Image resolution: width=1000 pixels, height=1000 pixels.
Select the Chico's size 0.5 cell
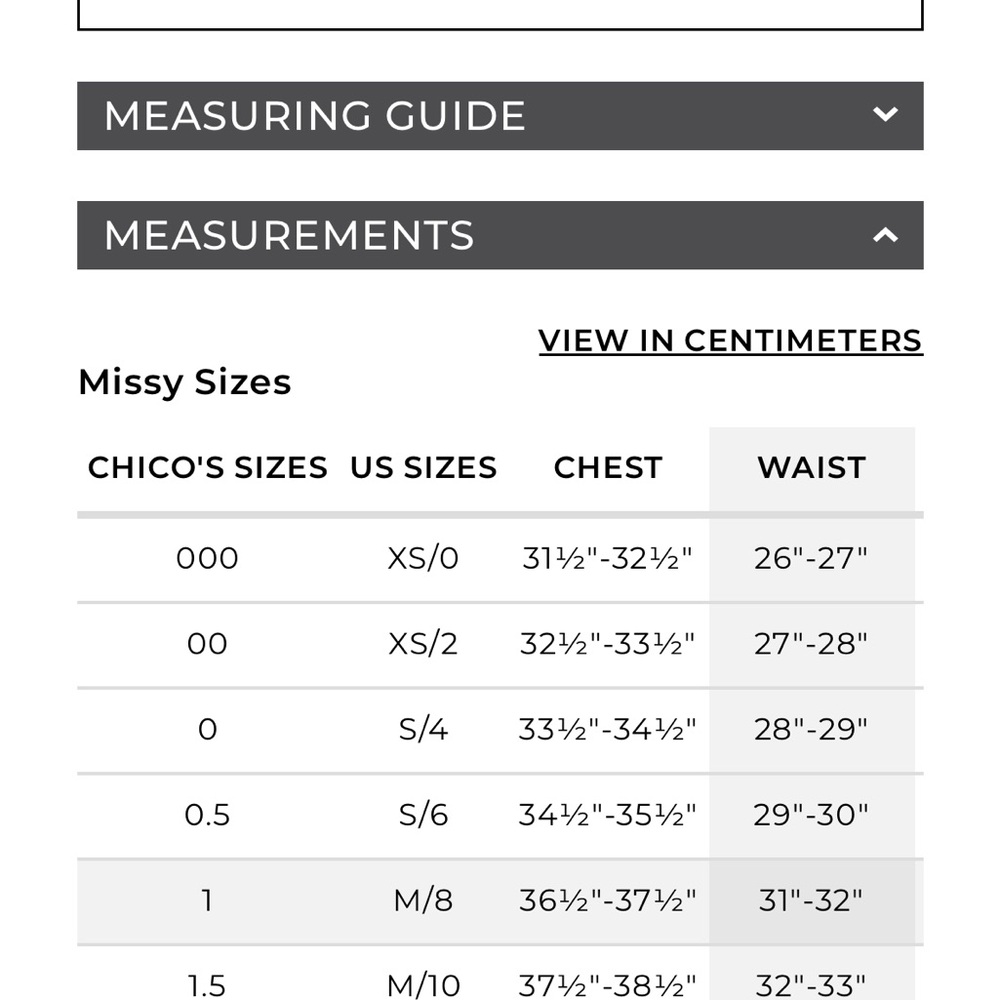(x=207, y=815)
